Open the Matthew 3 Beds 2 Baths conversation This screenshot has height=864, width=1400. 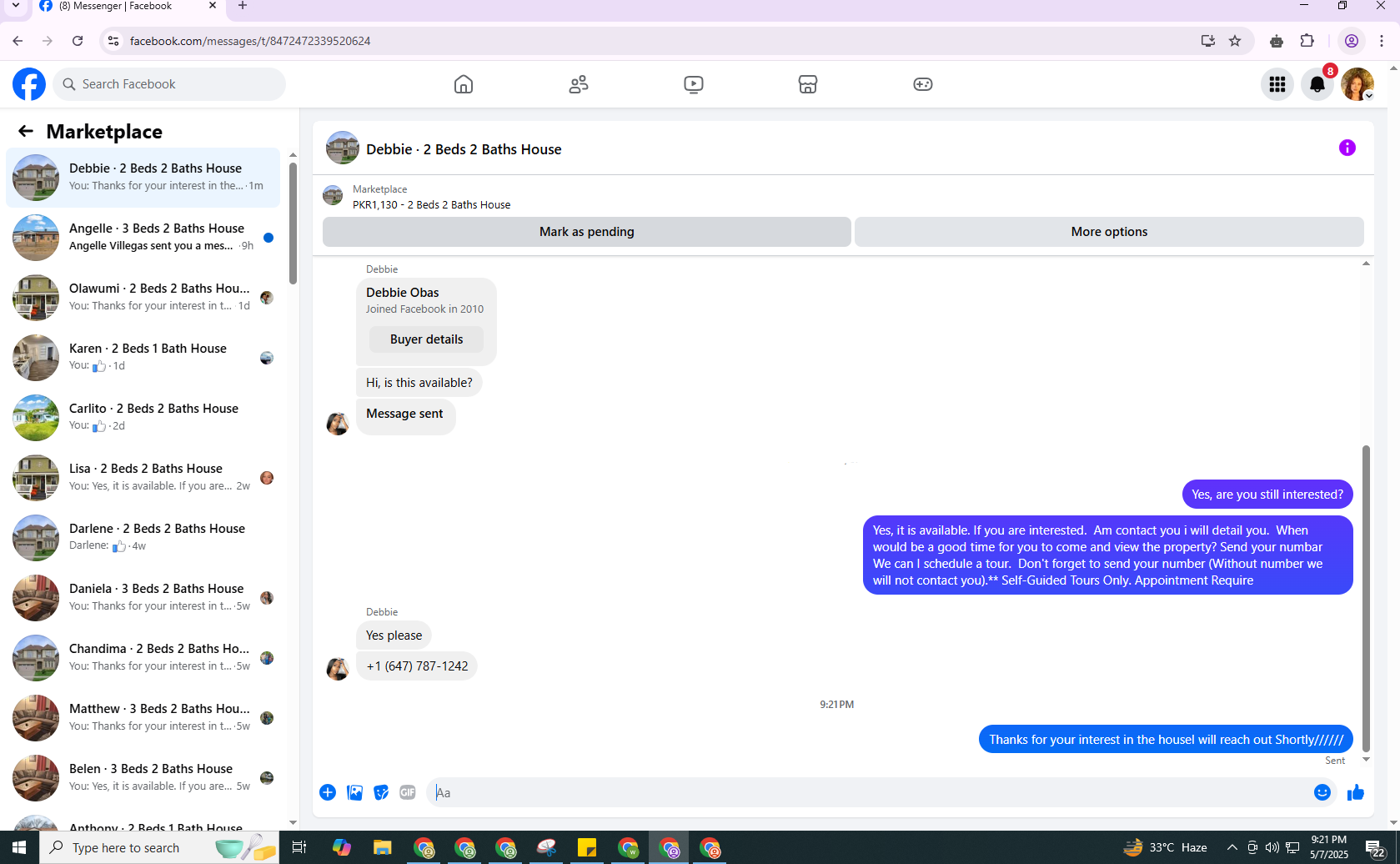143,717
